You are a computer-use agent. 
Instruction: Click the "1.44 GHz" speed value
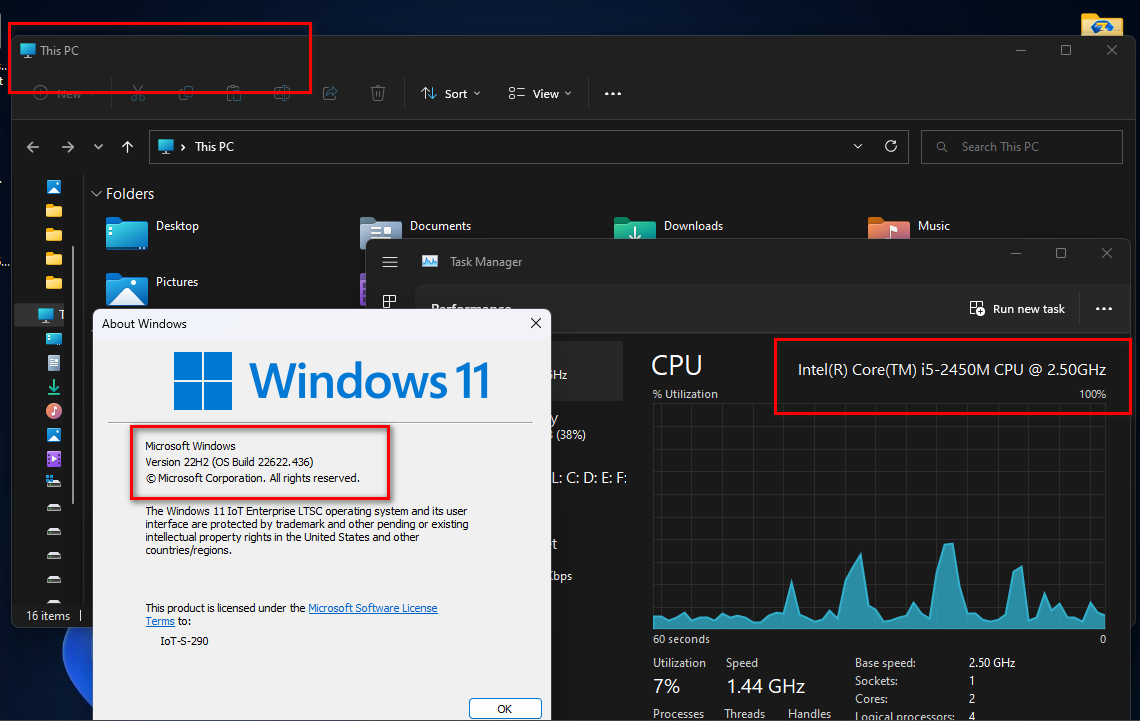pos(766,686)
